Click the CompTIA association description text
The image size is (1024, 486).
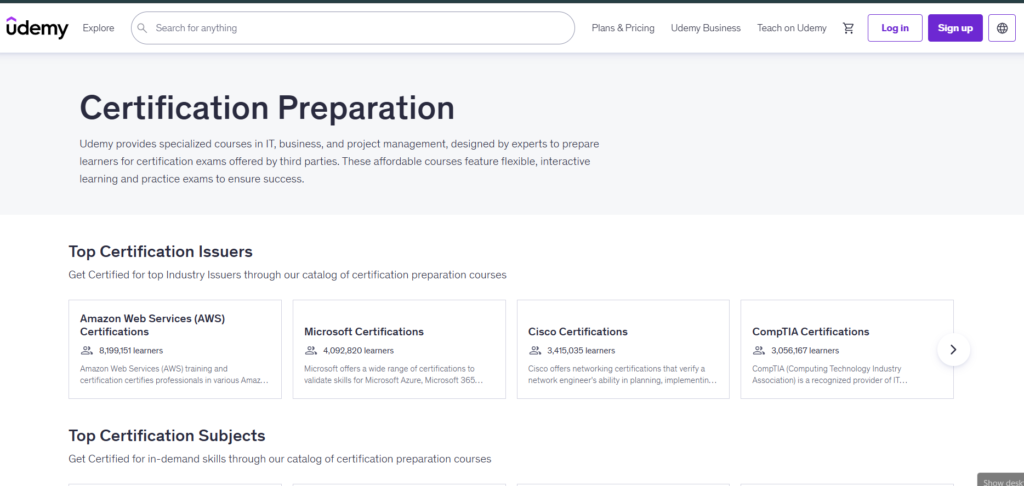click(829, 374)
